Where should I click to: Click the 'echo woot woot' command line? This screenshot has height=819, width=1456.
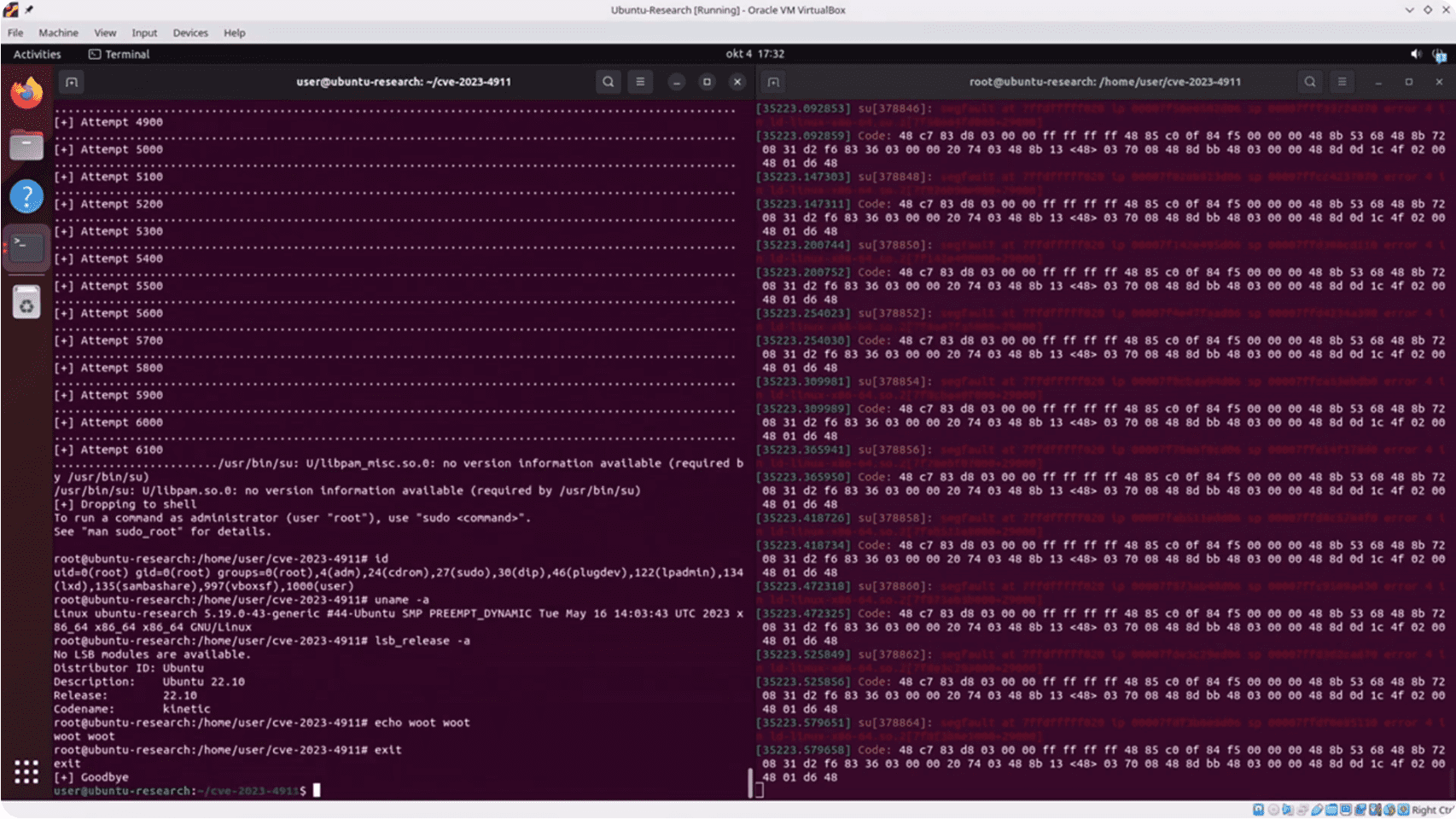point(262,723)
